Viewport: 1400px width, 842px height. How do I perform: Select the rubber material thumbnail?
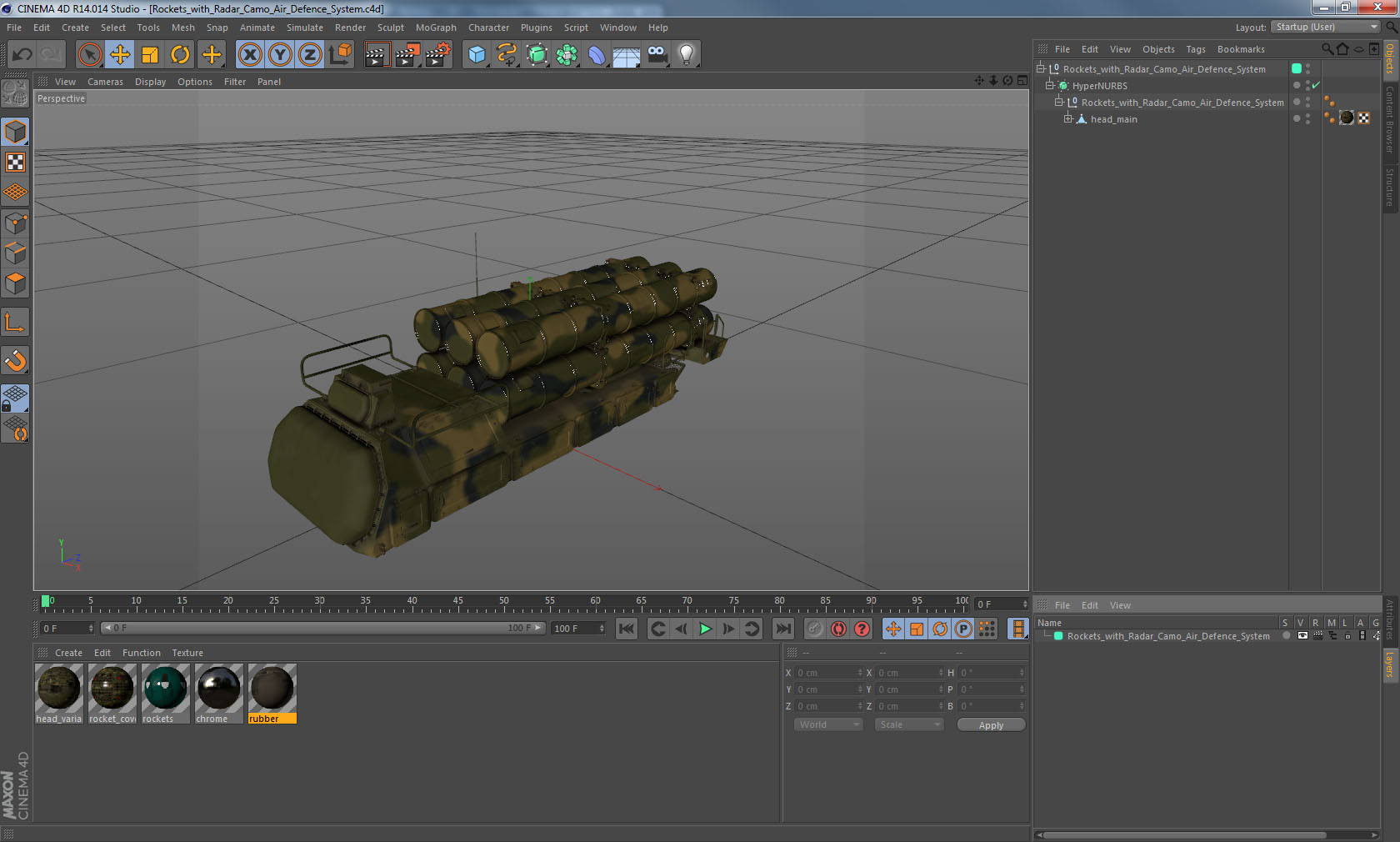click(x=272, y=688)
